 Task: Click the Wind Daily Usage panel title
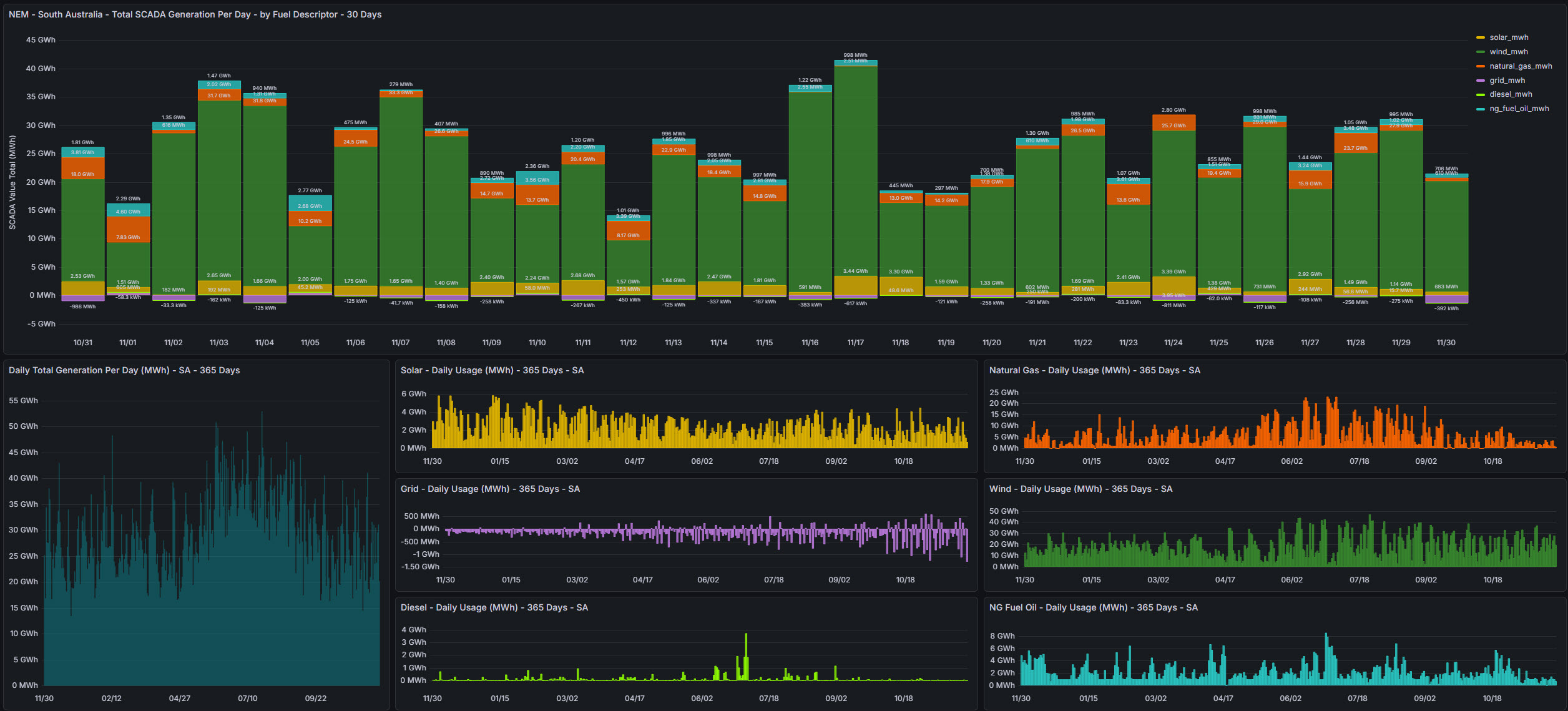(1080, 489)
